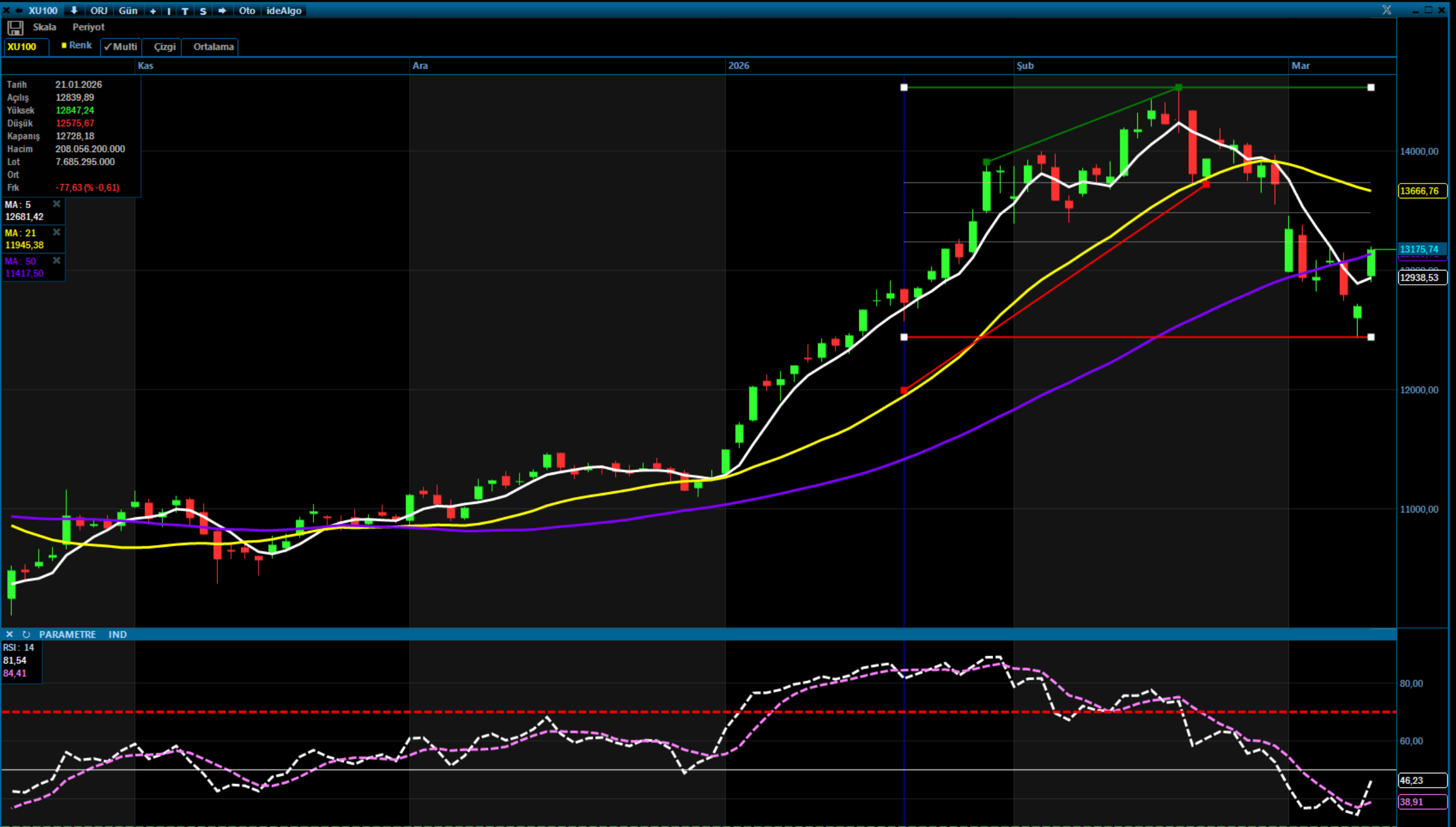
Task: Toggle the Ortalama average option
Action: pyautogui.click(x=213, y=47)
